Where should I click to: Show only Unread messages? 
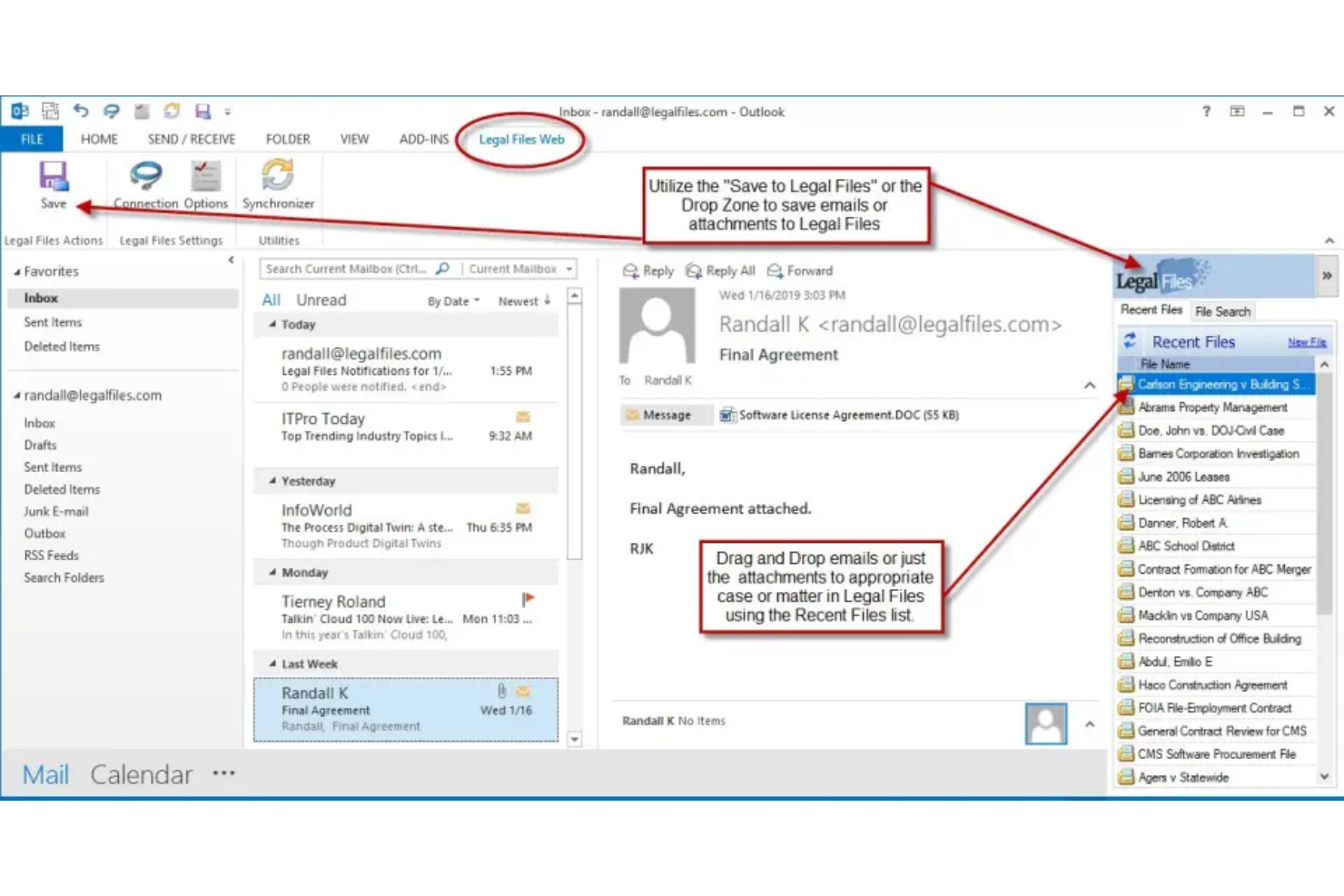coord(321,300)
